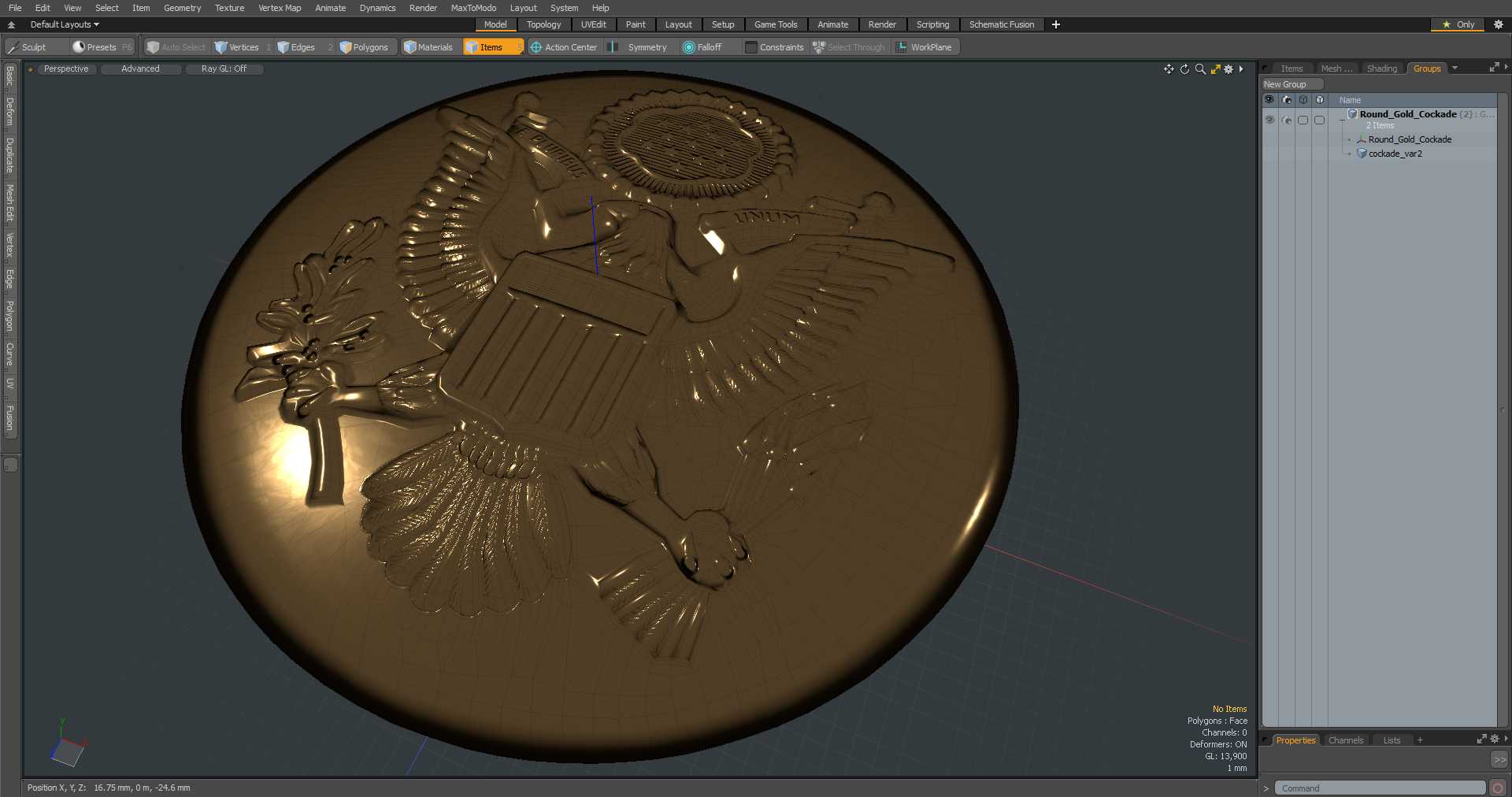Toggle Constraints option
Image resolution: width=1512 pixels, height=797 pixels.
click(775, 47)
